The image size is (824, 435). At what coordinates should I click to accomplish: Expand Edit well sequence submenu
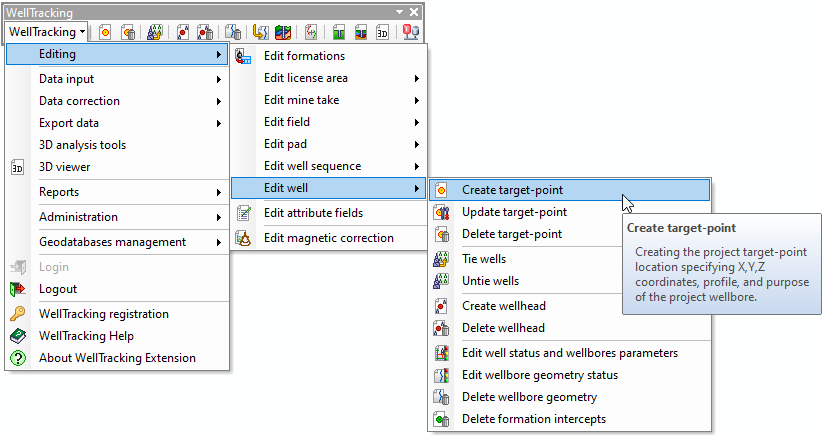328,166
